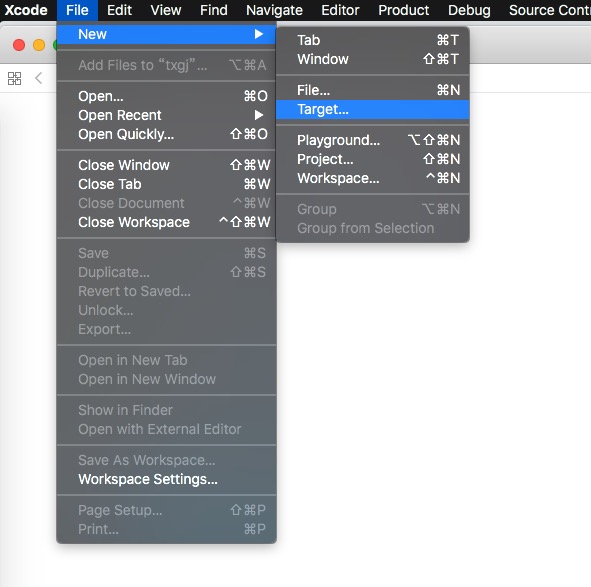
Task: Choose File... from New submenu
Action: (372, 90)
